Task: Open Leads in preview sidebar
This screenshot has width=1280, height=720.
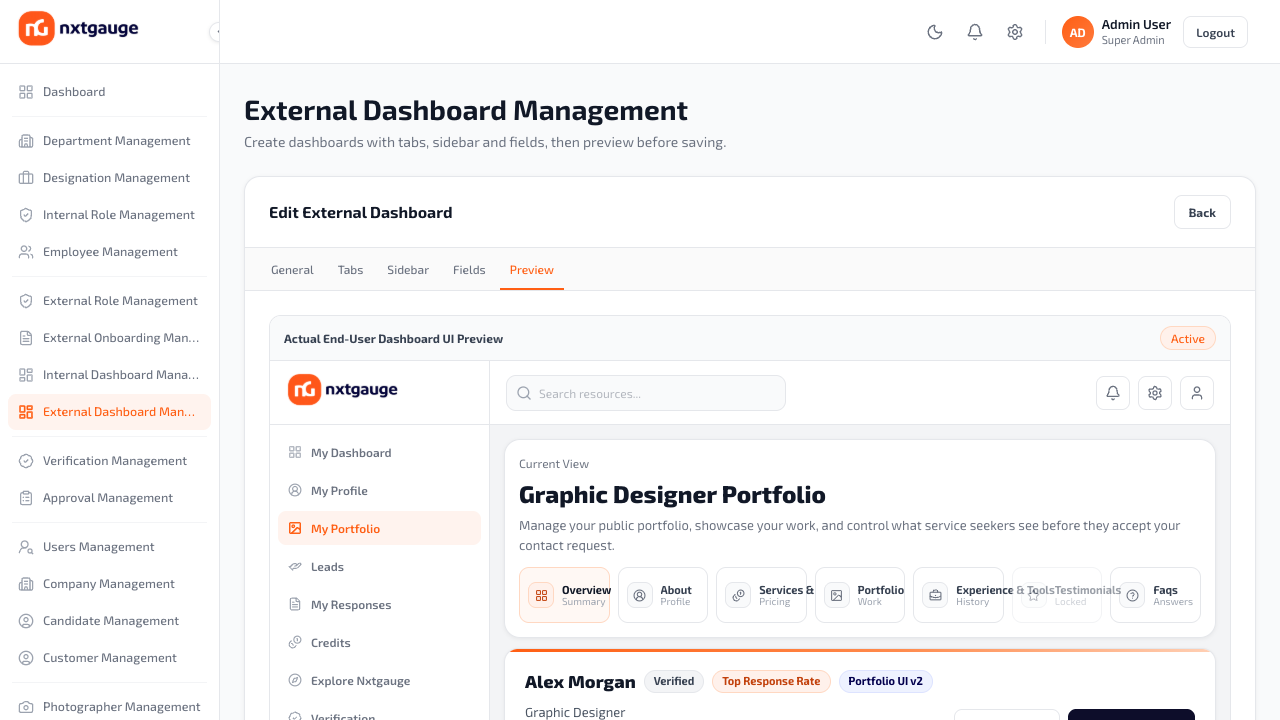Action: (x=379, y=567)
